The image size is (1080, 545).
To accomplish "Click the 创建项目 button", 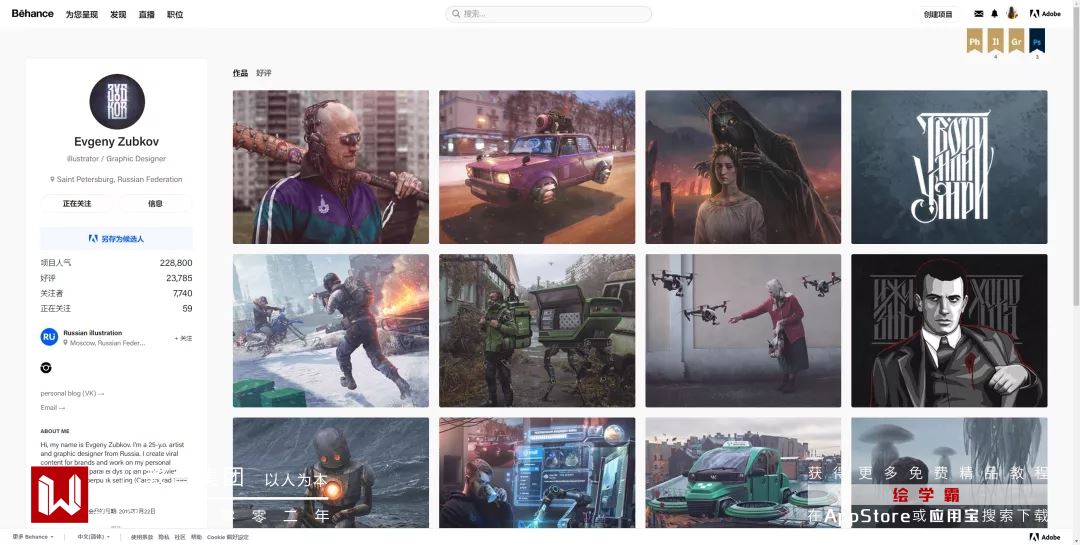I will [937, 14].
